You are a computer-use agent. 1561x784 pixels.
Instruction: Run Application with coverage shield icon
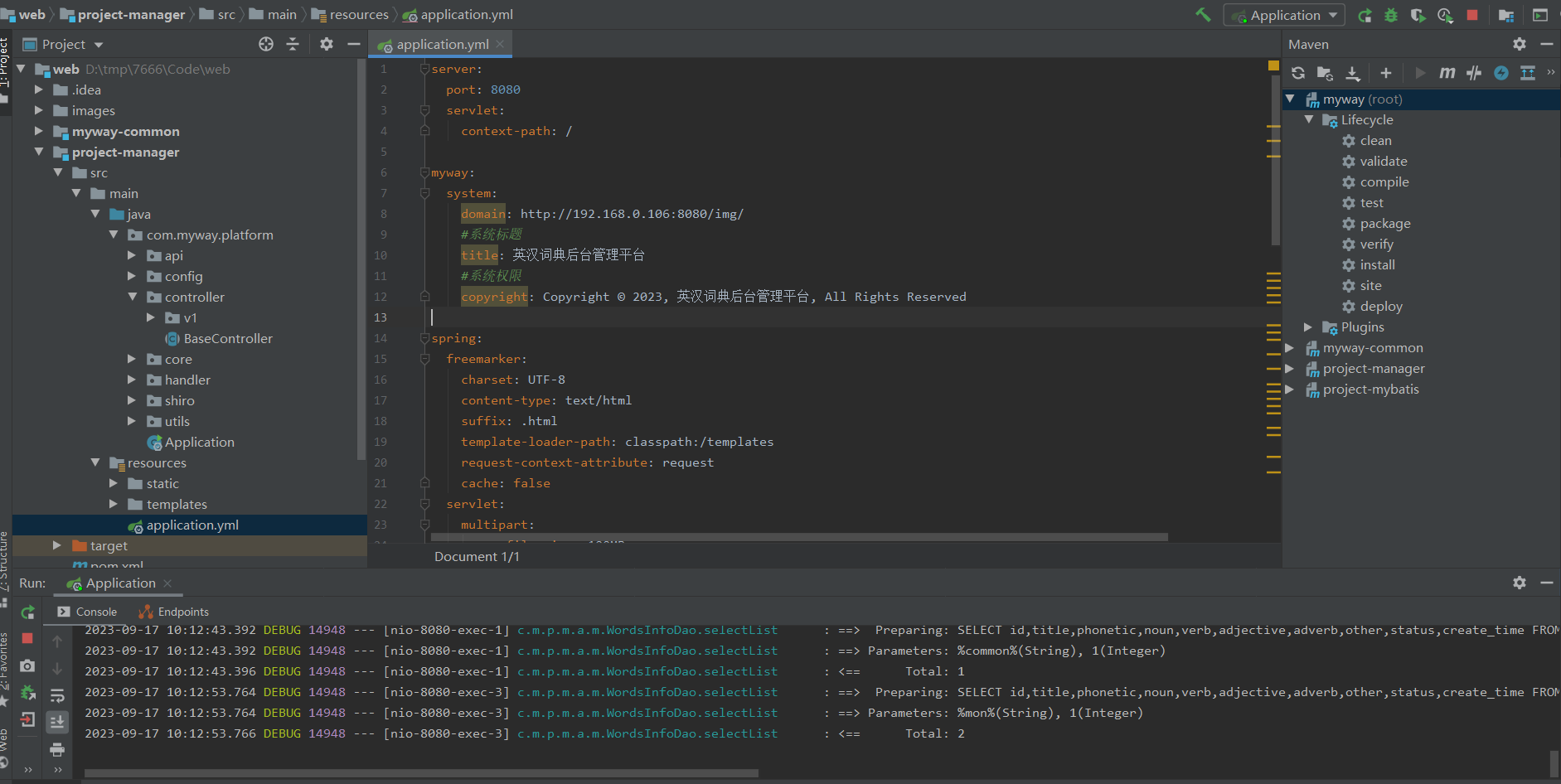pos(1418,15)
